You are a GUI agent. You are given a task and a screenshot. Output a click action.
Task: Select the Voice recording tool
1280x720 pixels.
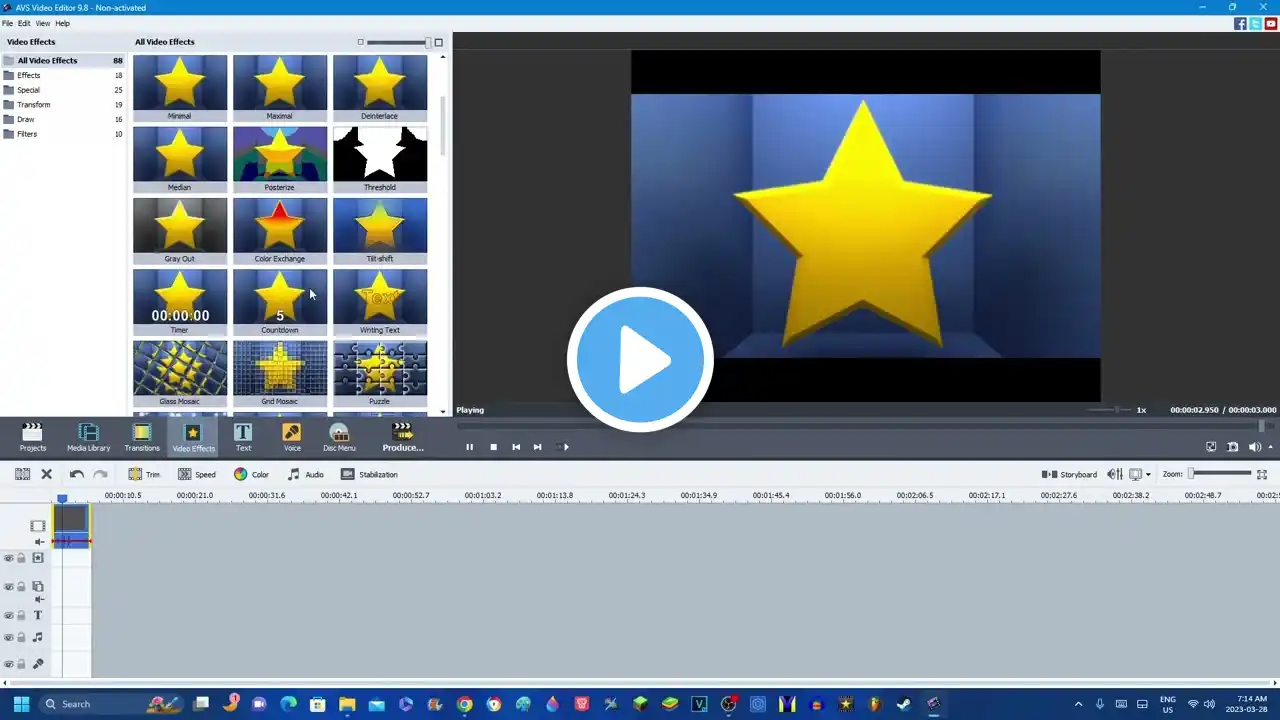(x=292, y=436)
